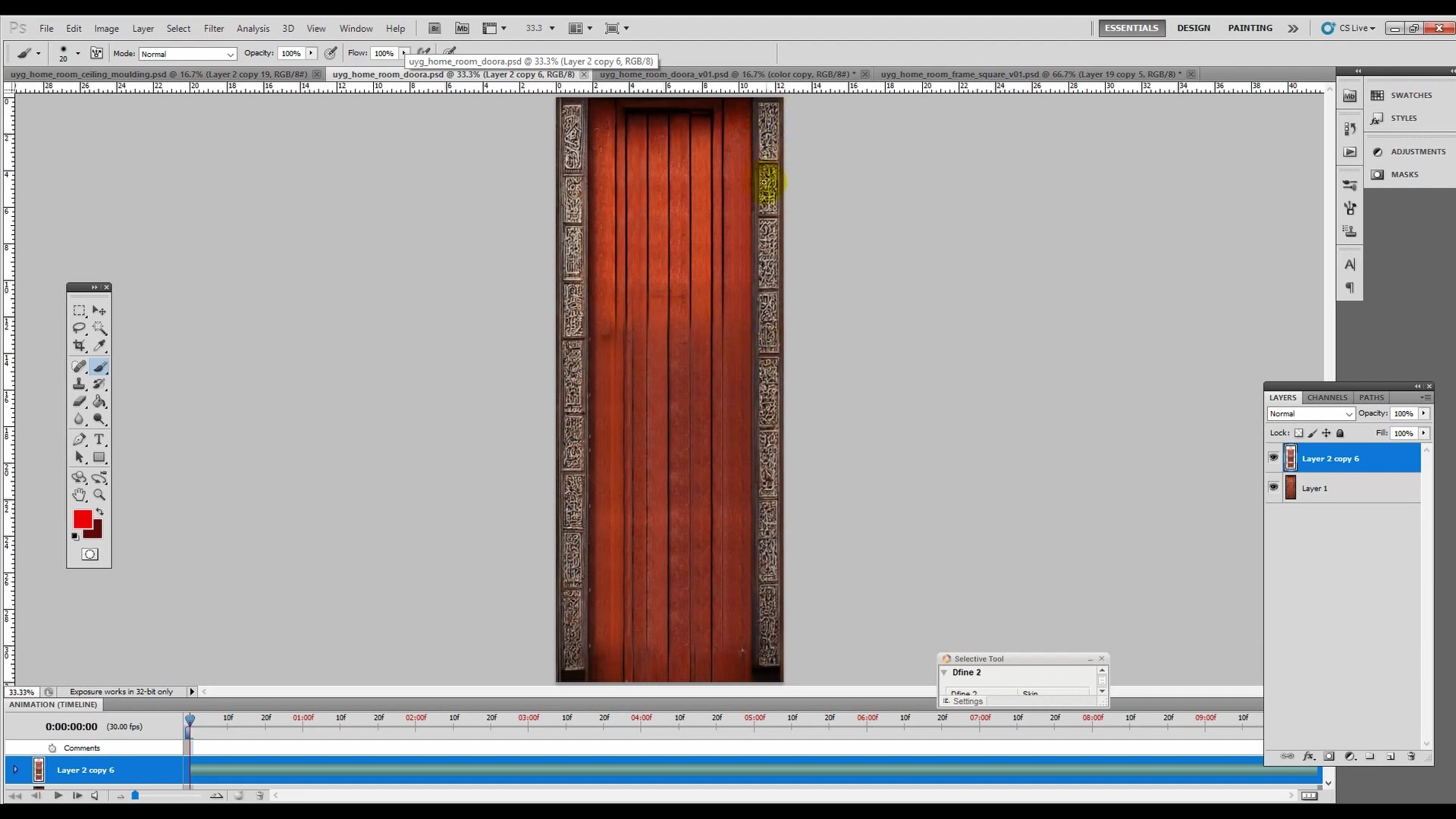The height and width of the screenshot is (819, 1456).
Task: Open brush Mode dropdown
Action: [x=187, y=54]
